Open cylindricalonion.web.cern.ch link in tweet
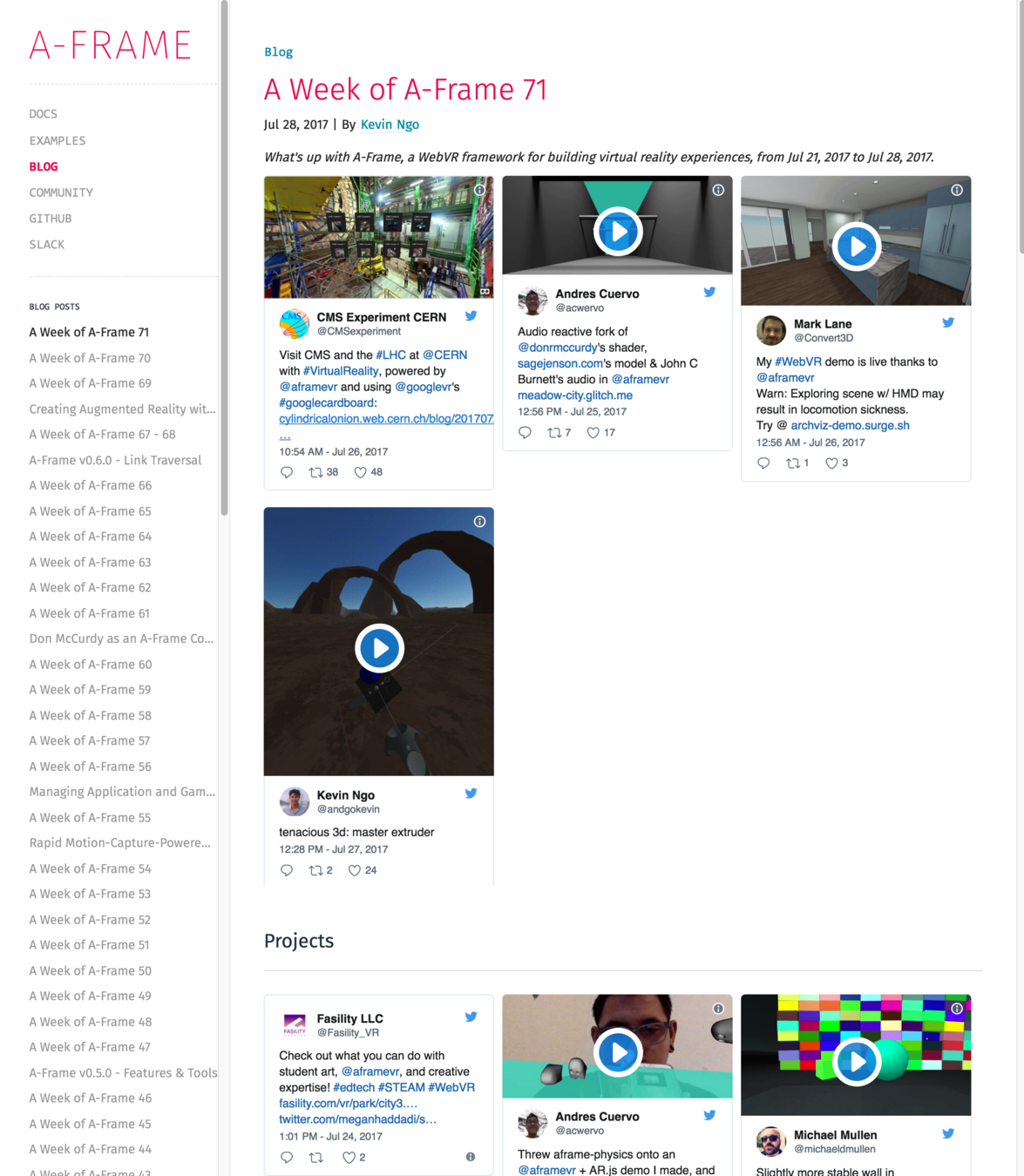Image resolution: width=1024 pixels, height=1176 pixels. 386,419
